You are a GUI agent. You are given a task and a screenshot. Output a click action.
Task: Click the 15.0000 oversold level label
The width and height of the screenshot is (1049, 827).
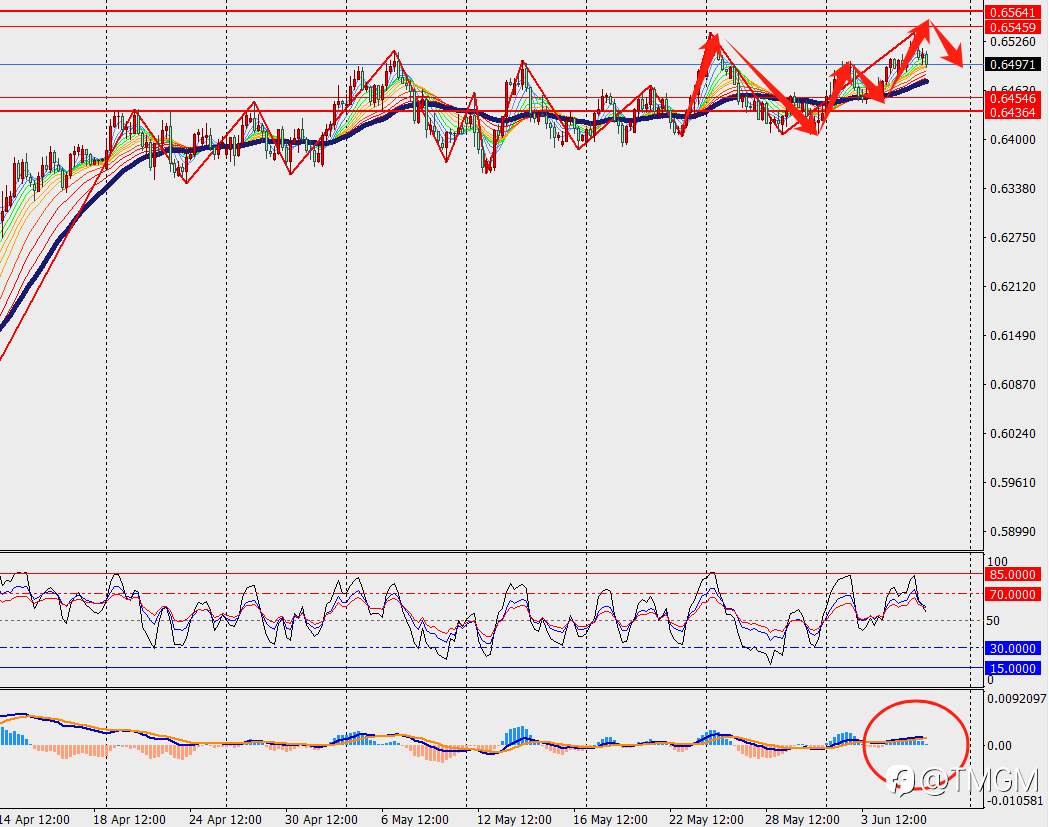1013,668
